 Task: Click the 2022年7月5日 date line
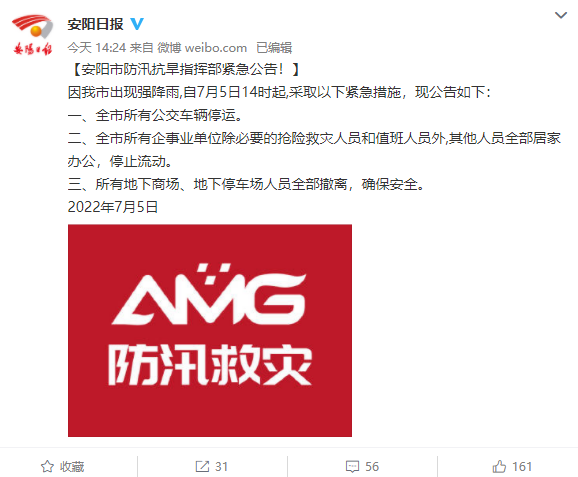tap(113, 207)
